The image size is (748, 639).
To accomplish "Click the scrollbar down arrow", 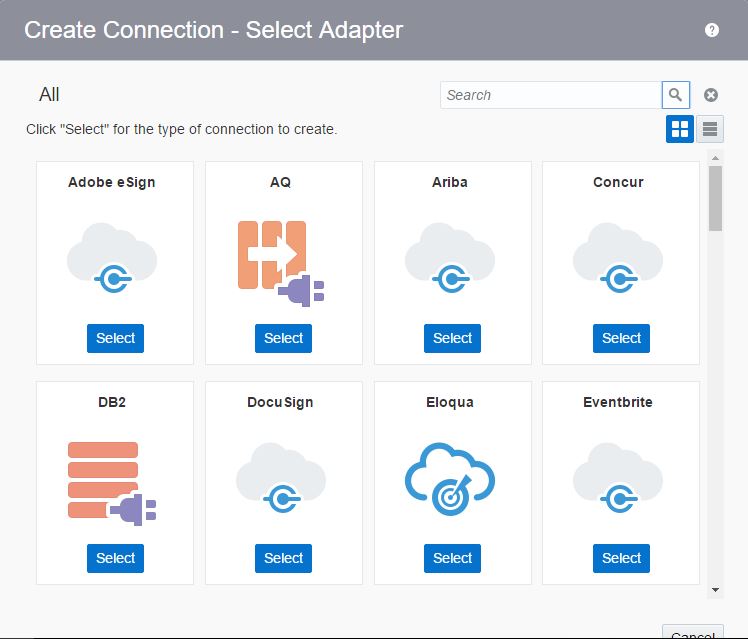I will click(x=715, y=590).
